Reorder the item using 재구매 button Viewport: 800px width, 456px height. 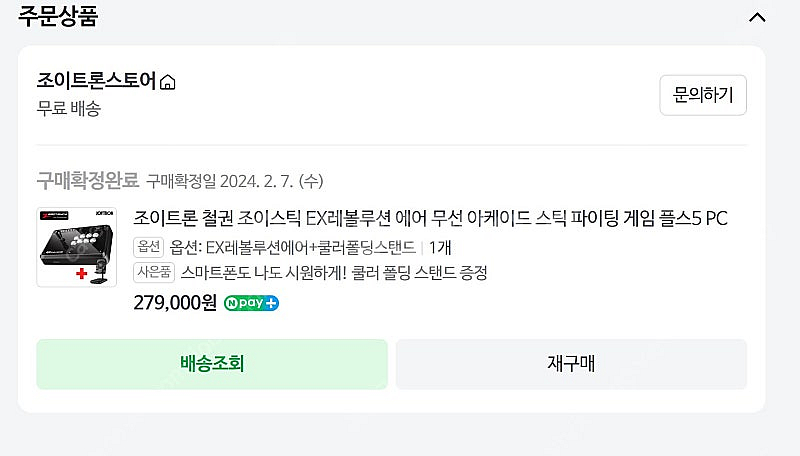[571, 363]
